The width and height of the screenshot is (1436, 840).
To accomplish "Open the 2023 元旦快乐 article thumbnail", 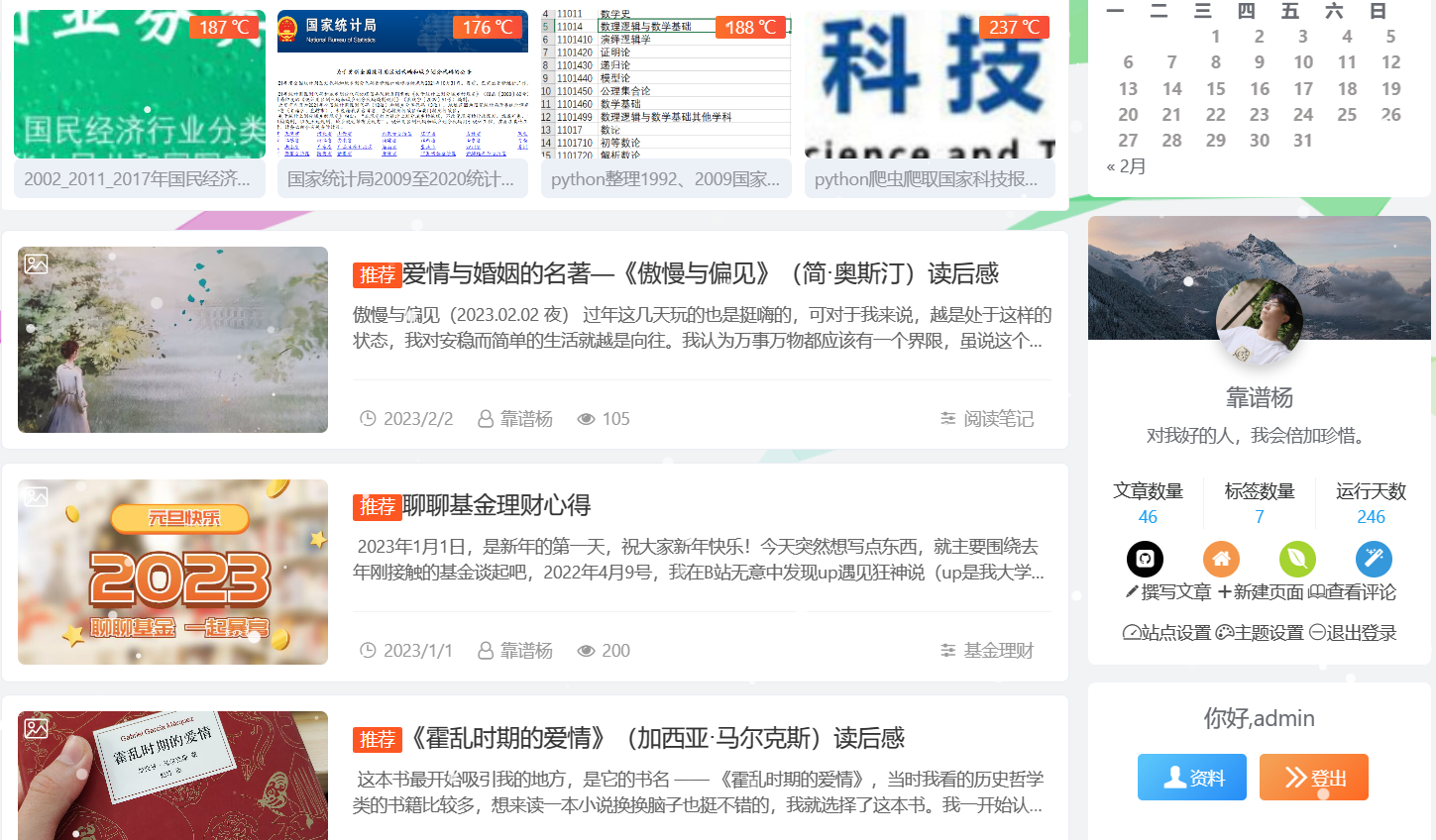I will click(x=172, y=572).
